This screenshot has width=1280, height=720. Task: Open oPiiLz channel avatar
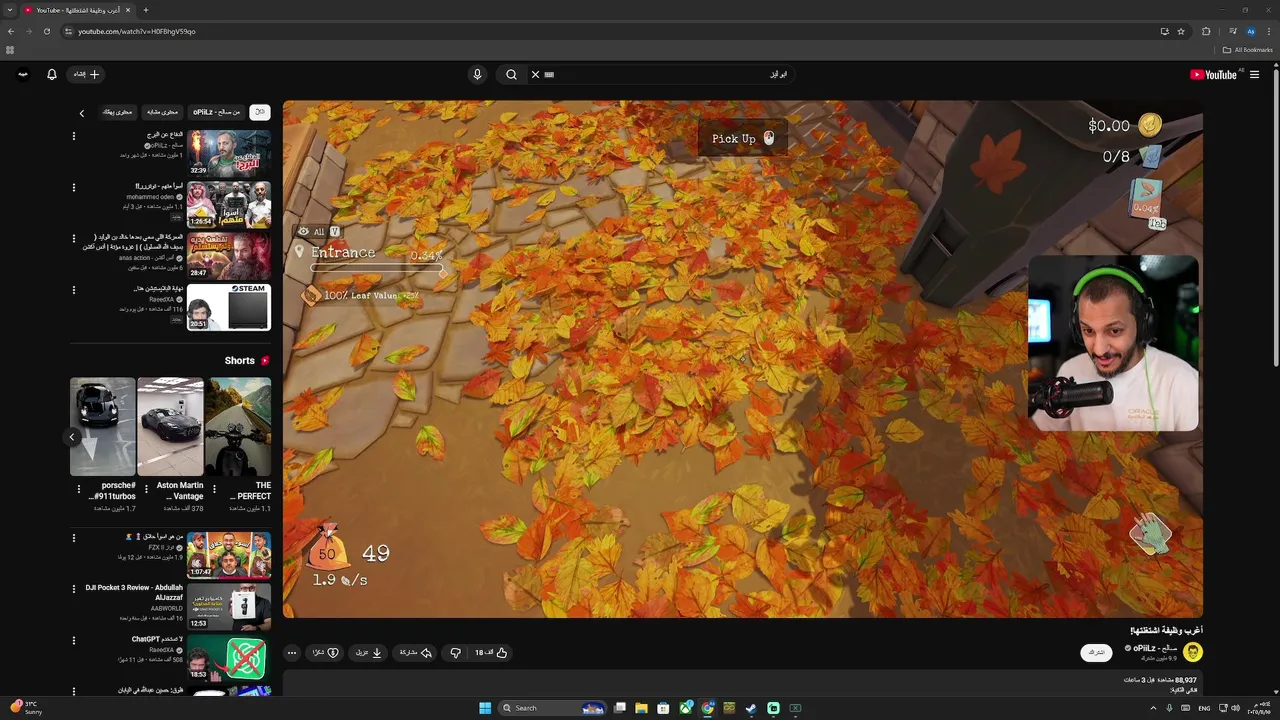pyautogui.click(x=1192, y=652)
